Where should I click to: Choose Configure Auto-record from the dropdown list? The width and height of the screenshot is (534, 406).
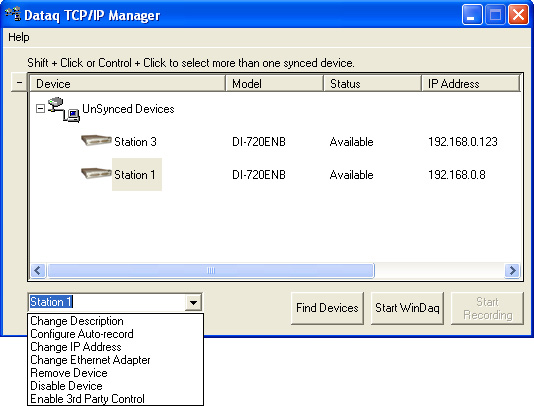[115, 334]
